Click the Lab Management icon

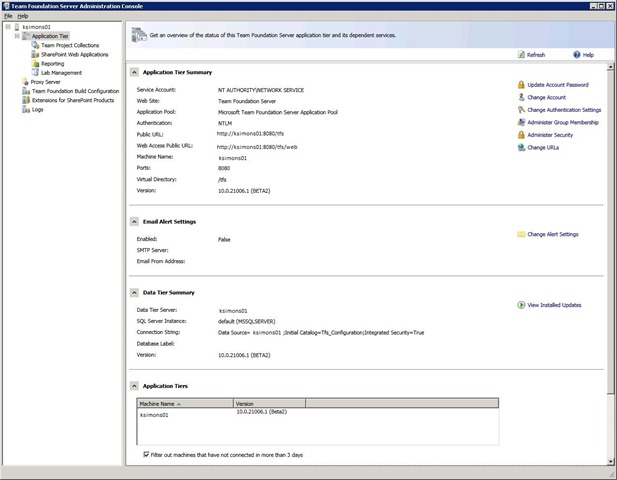tap(35, 72)
